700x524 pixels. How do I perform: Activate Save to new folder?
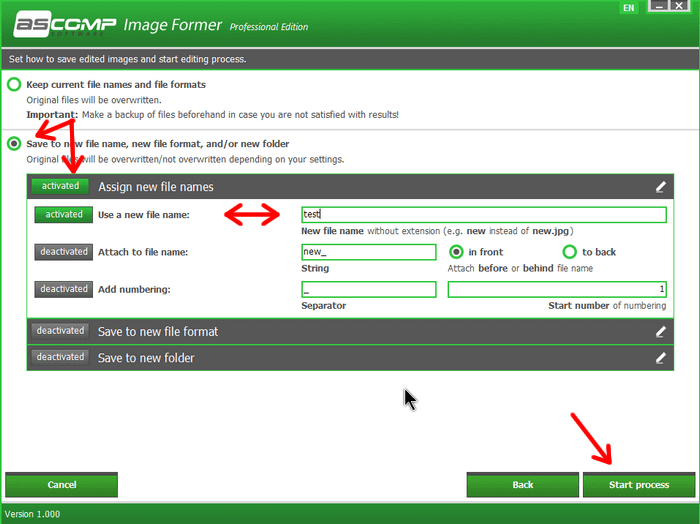pos(60,357)
